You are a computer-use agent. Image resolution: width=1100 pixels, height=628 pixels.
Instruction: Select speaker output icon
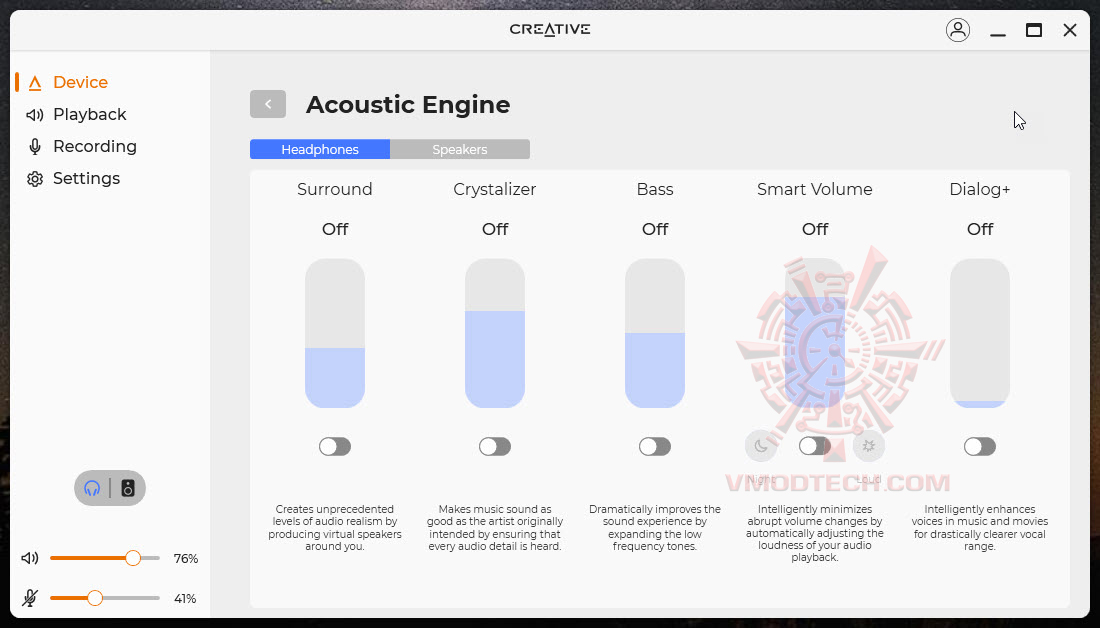(x=128, y=488)
